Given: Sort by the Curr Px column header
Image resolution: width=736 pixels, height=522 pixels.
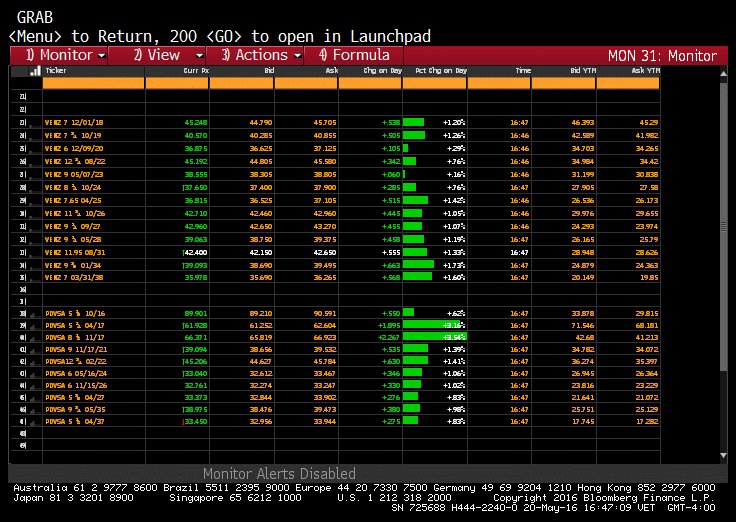Looking at the screenshot, I should (196, 71).
